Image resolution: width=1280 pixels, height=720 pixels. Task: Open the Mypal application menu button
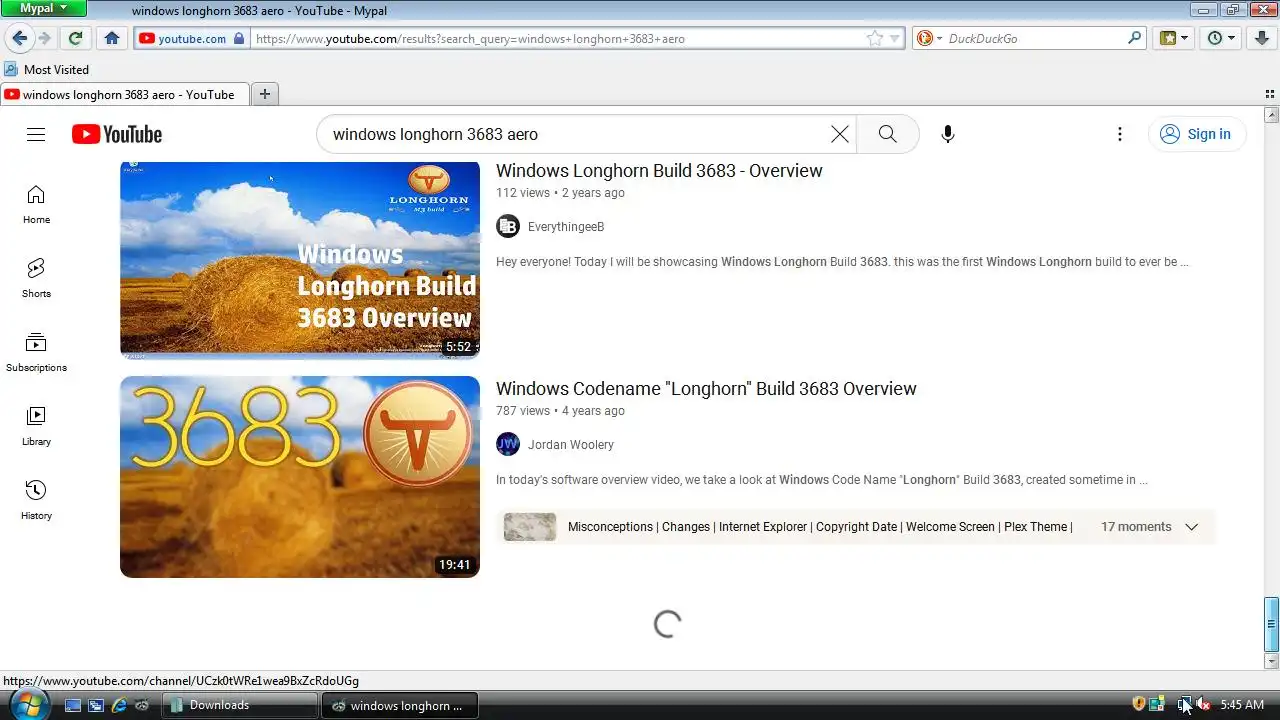pos(44,8)
